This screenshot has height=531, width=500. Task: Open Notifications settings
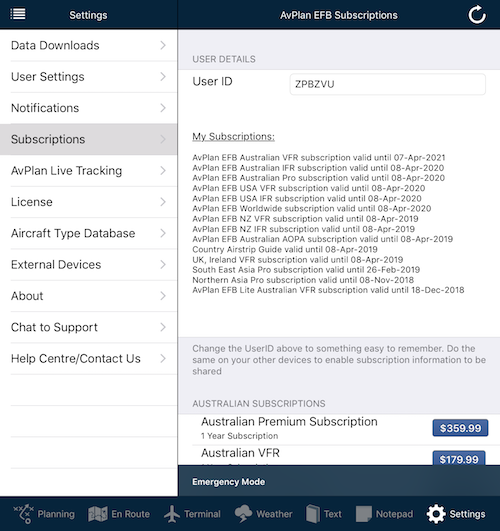89,108
